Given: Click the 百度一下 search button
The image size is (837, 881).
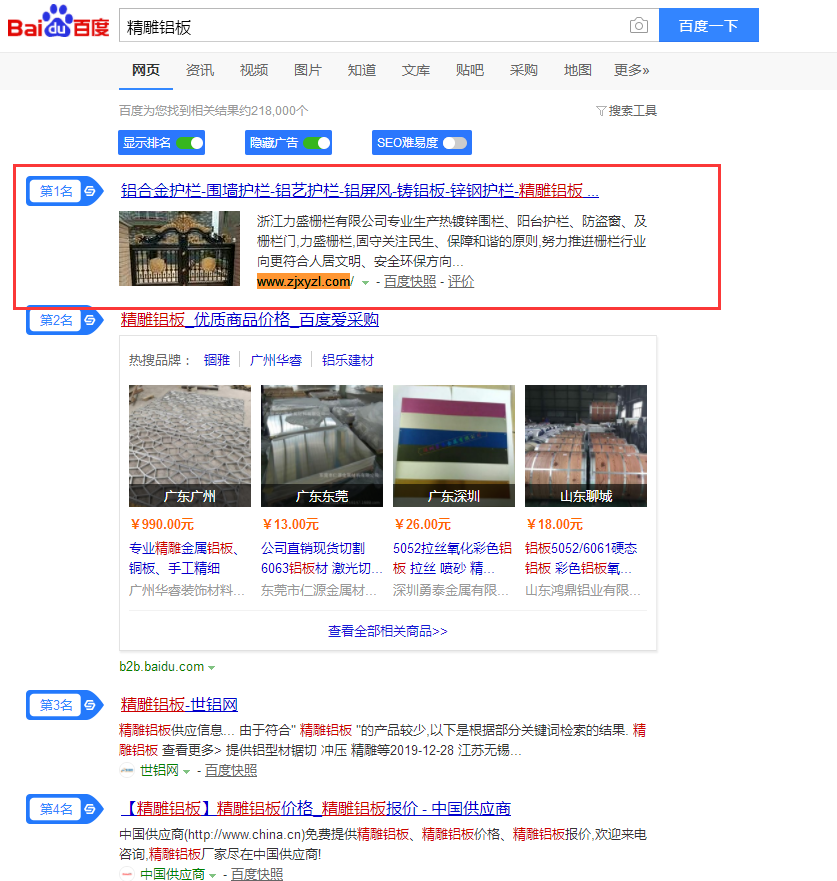Looking at the screenshot, I should click(708, 25).
